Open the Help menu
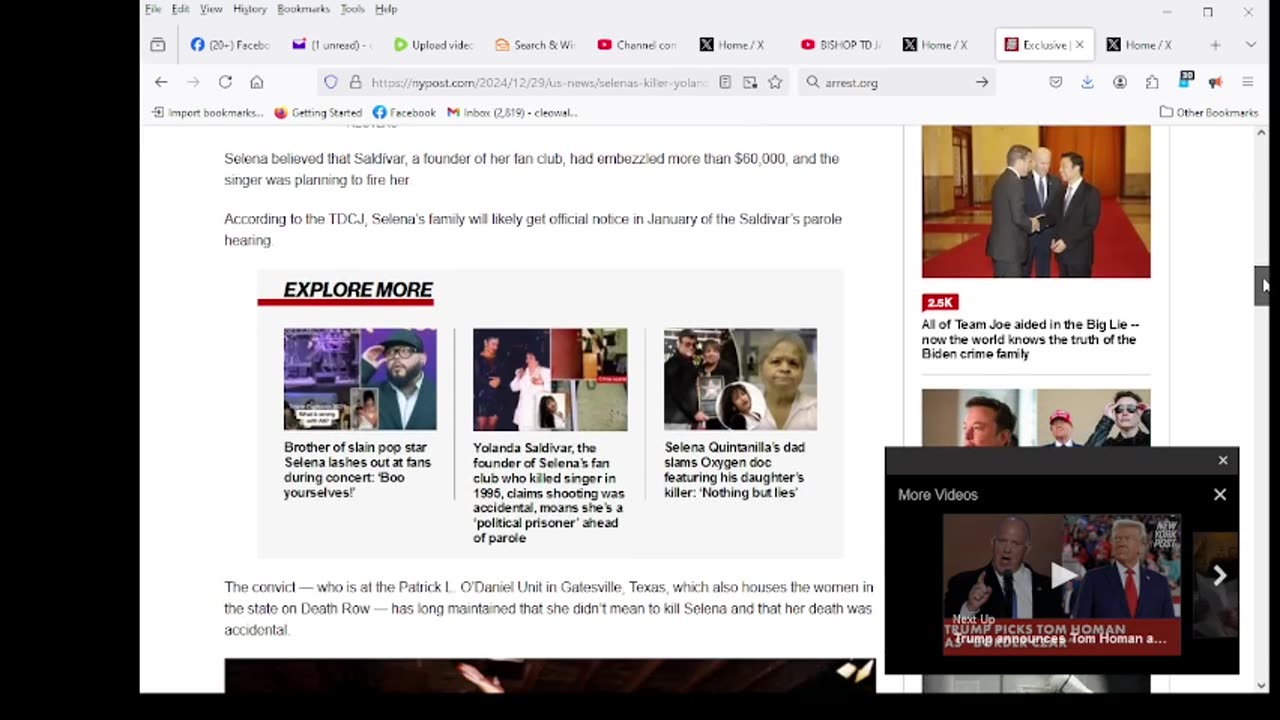The image size is (1280, 720). pyautogui.click(x=386, y=9)
